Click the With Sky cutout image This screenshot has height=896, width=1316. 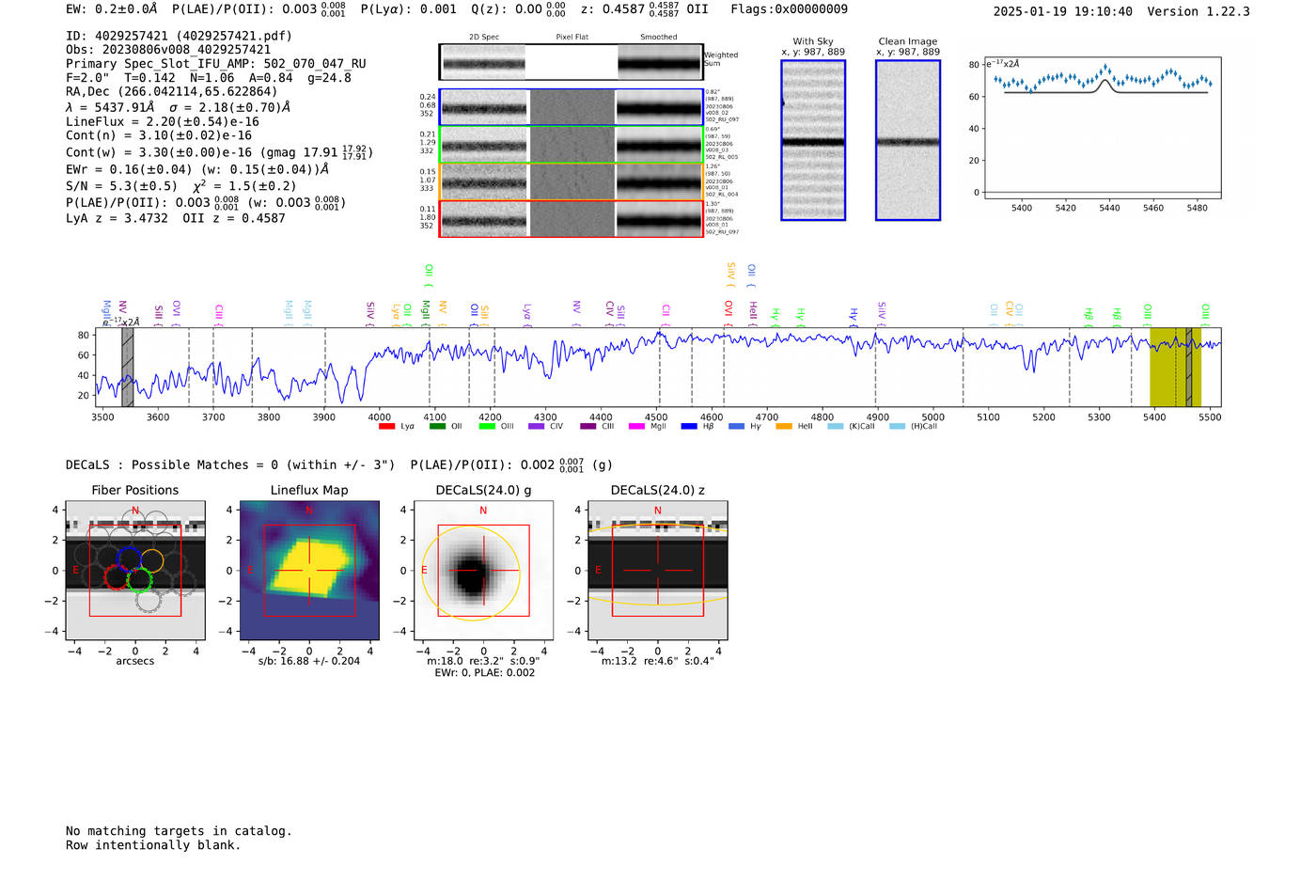(x=813, y=140)
